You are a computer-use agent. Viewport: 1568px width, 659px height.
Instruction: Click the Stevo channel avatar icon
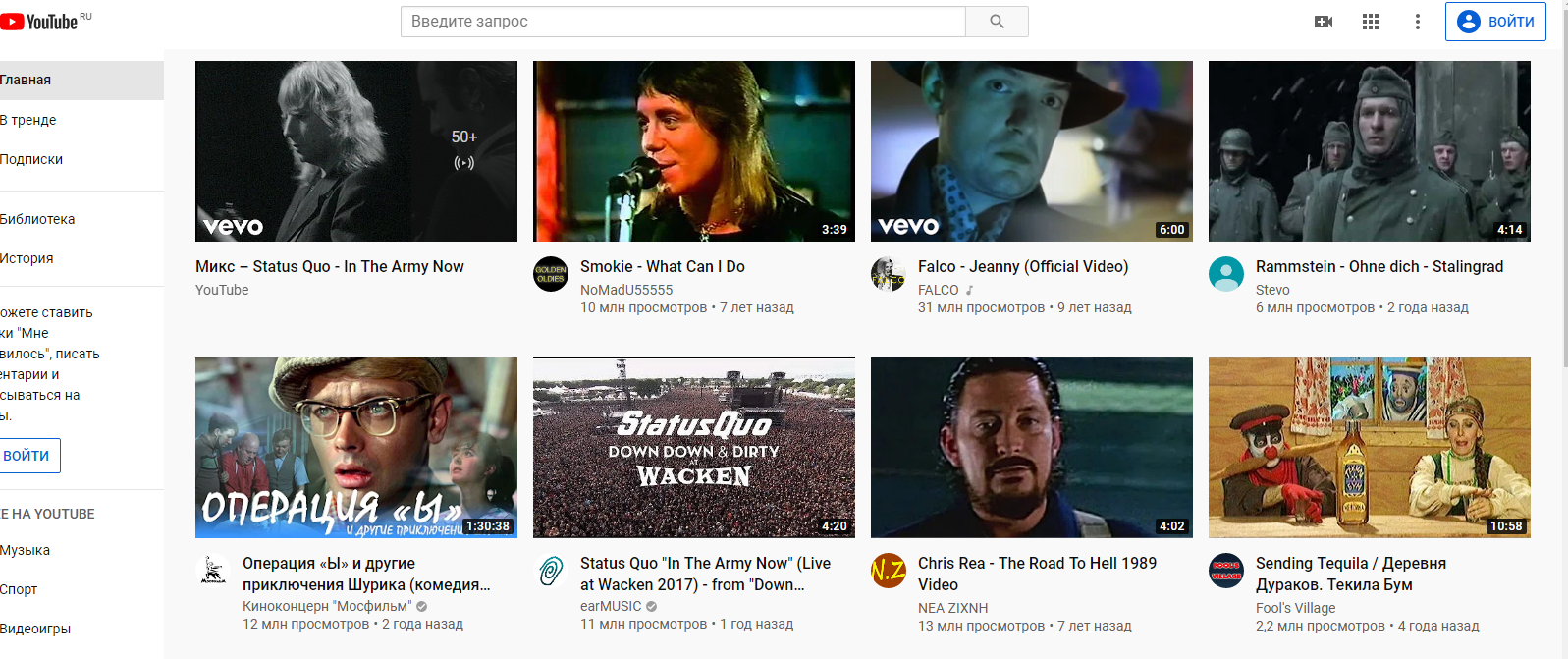click(x=1226, y=274)
